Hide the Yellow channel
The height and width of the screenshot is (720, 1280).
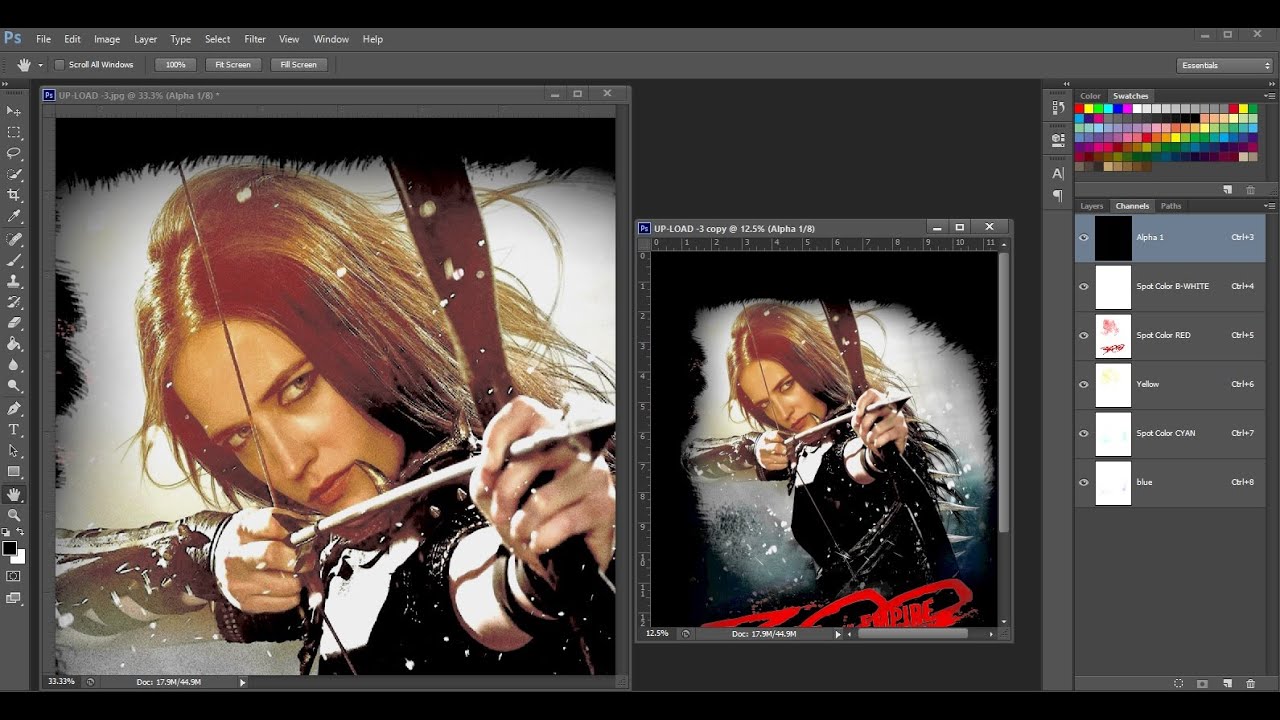click(x=1084, y=385)
